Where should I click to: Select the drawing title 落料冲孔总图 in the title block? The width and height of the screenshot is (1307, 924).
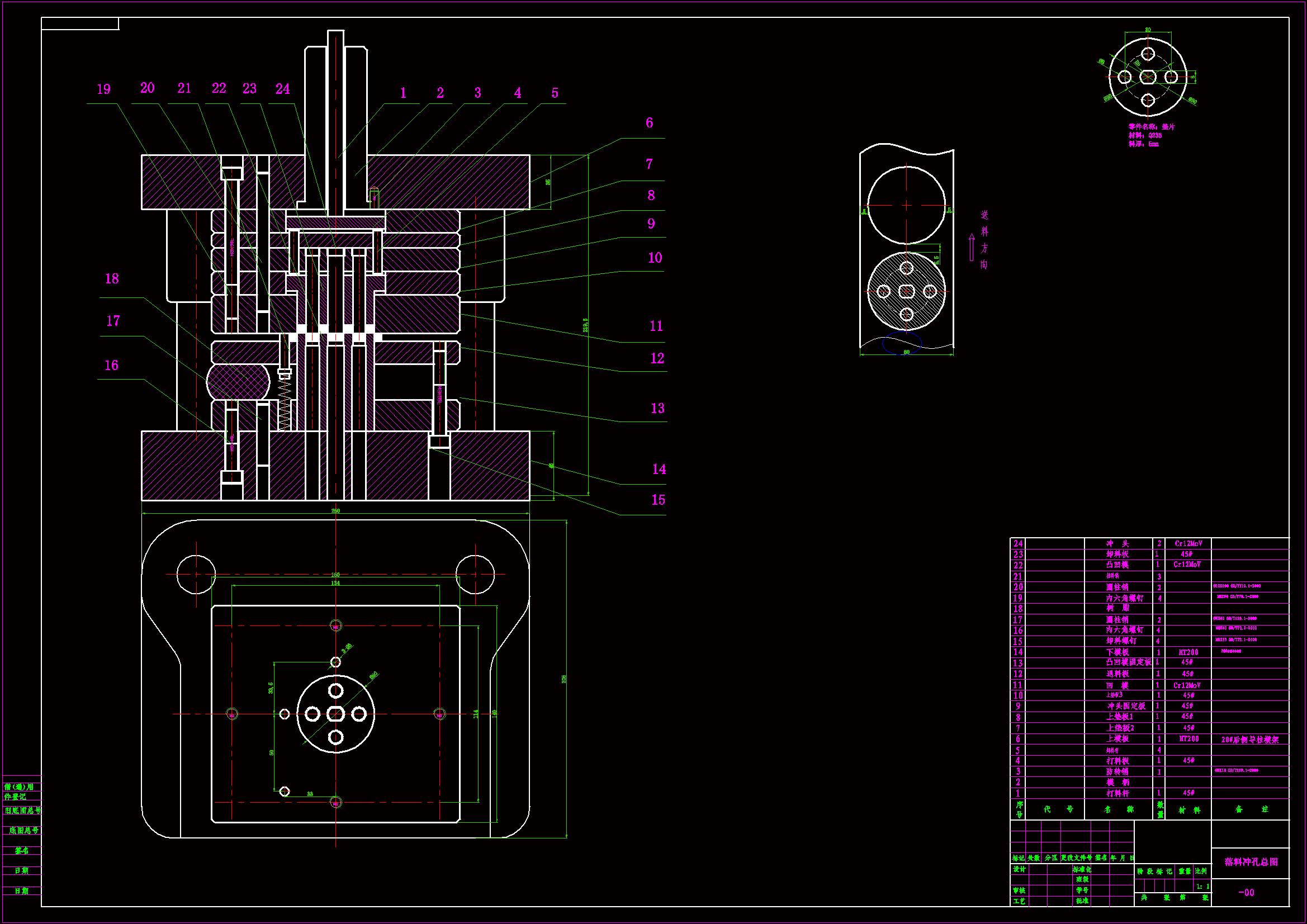pyautogui.click(x=1251, y=861)
